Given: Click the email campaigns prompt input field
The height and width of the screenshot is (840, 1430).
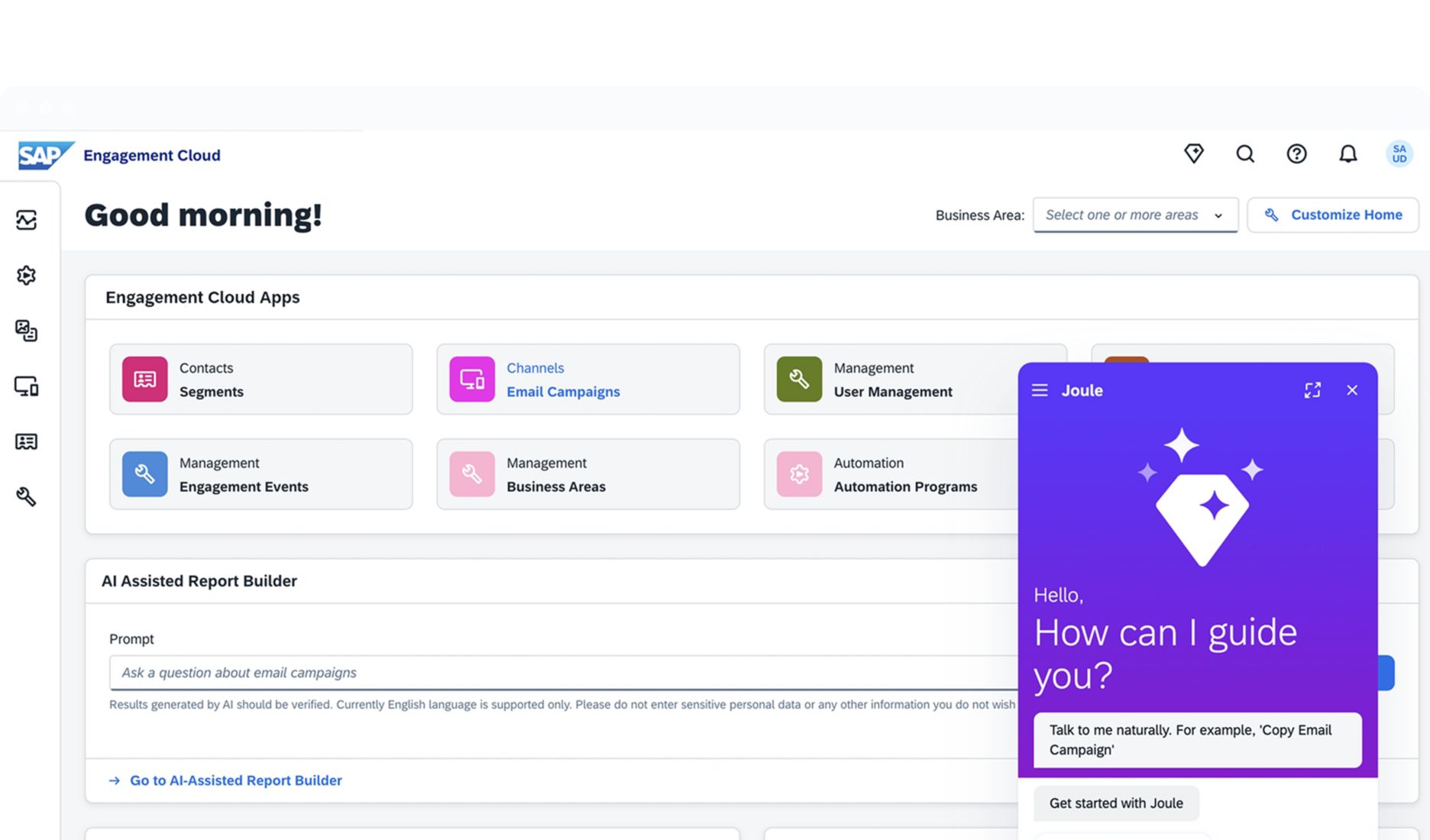Looking at the screenshot, I should point(563,673).
